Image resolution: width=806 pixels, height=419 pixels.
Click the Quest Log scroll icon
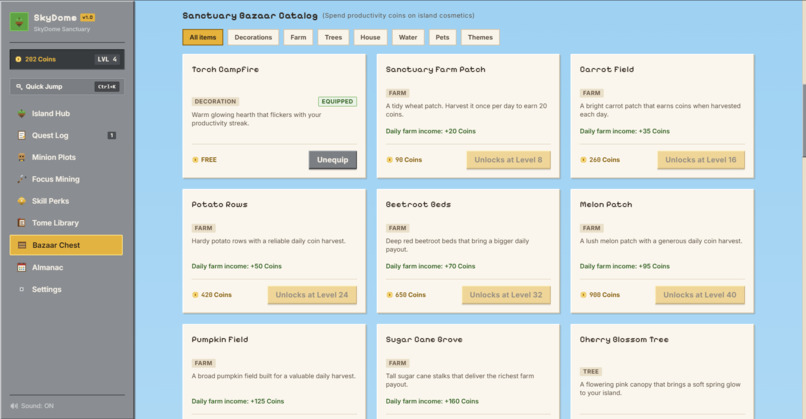click(x=22, y=135)
